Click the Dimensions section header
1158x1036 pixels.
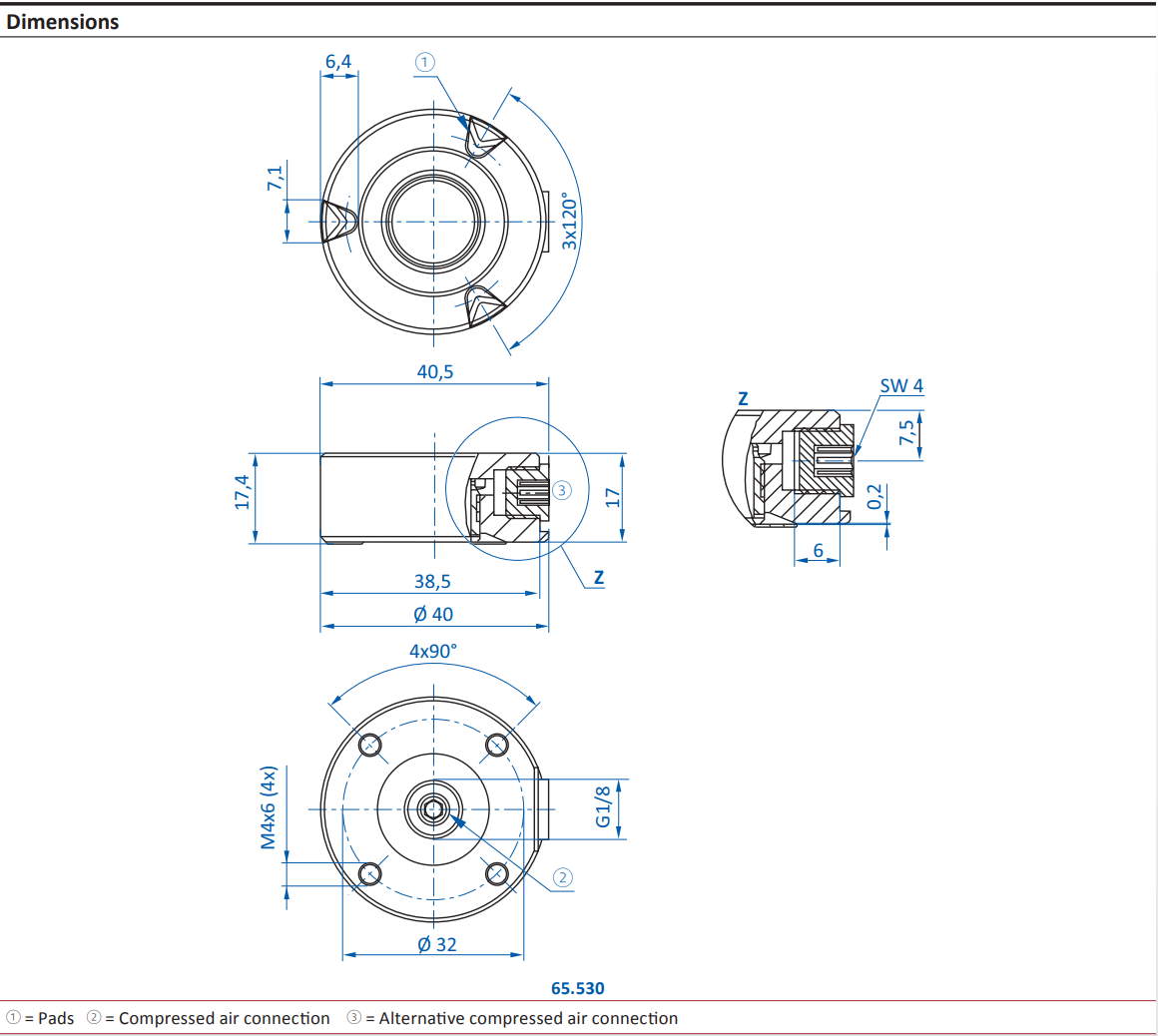point(63,20)
